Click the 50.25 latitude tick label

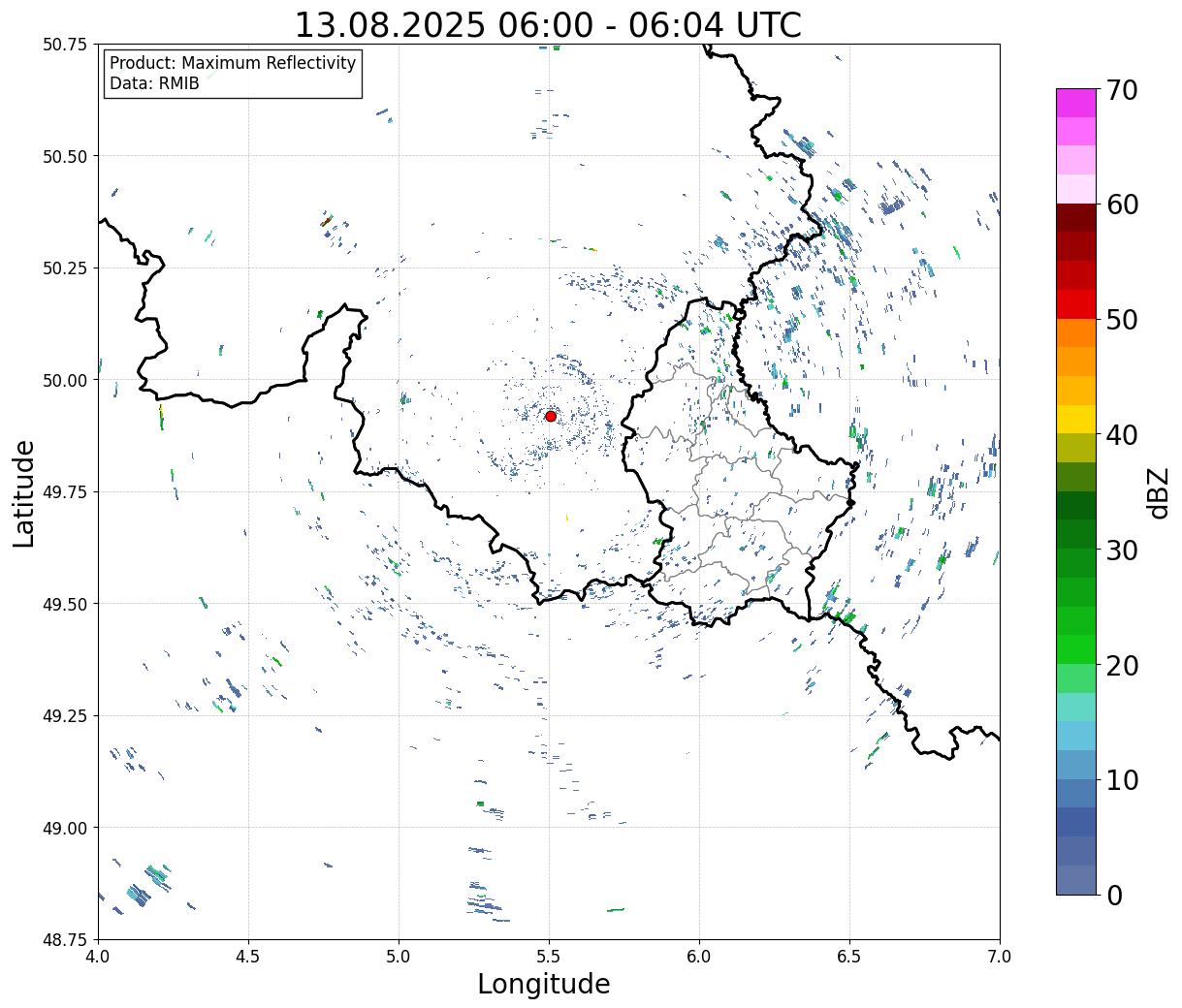click(x=64, y=268)
